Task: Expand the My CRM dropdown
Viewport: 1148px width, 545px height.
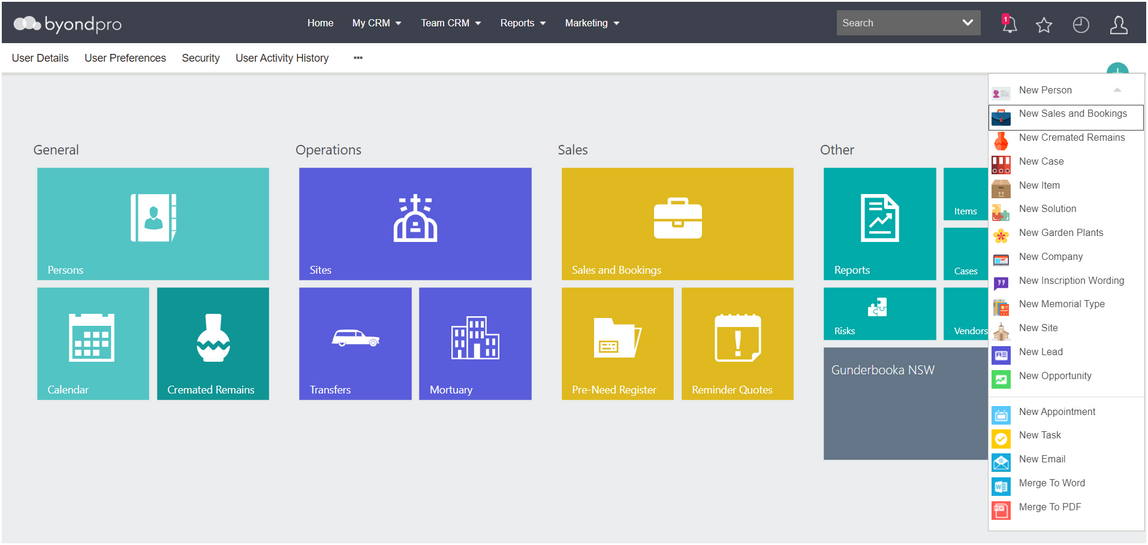Action: point(376,23)
